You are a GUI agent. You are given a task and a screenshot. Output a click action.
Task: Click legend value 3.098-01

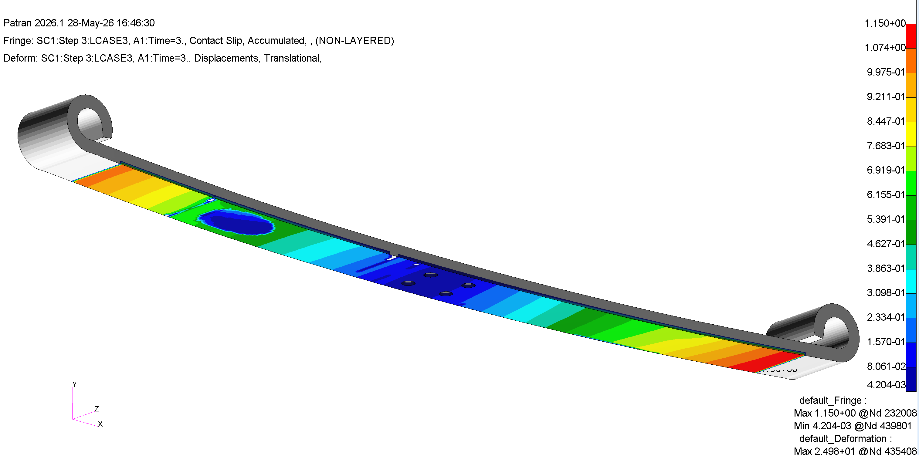[x=885, y=293]
